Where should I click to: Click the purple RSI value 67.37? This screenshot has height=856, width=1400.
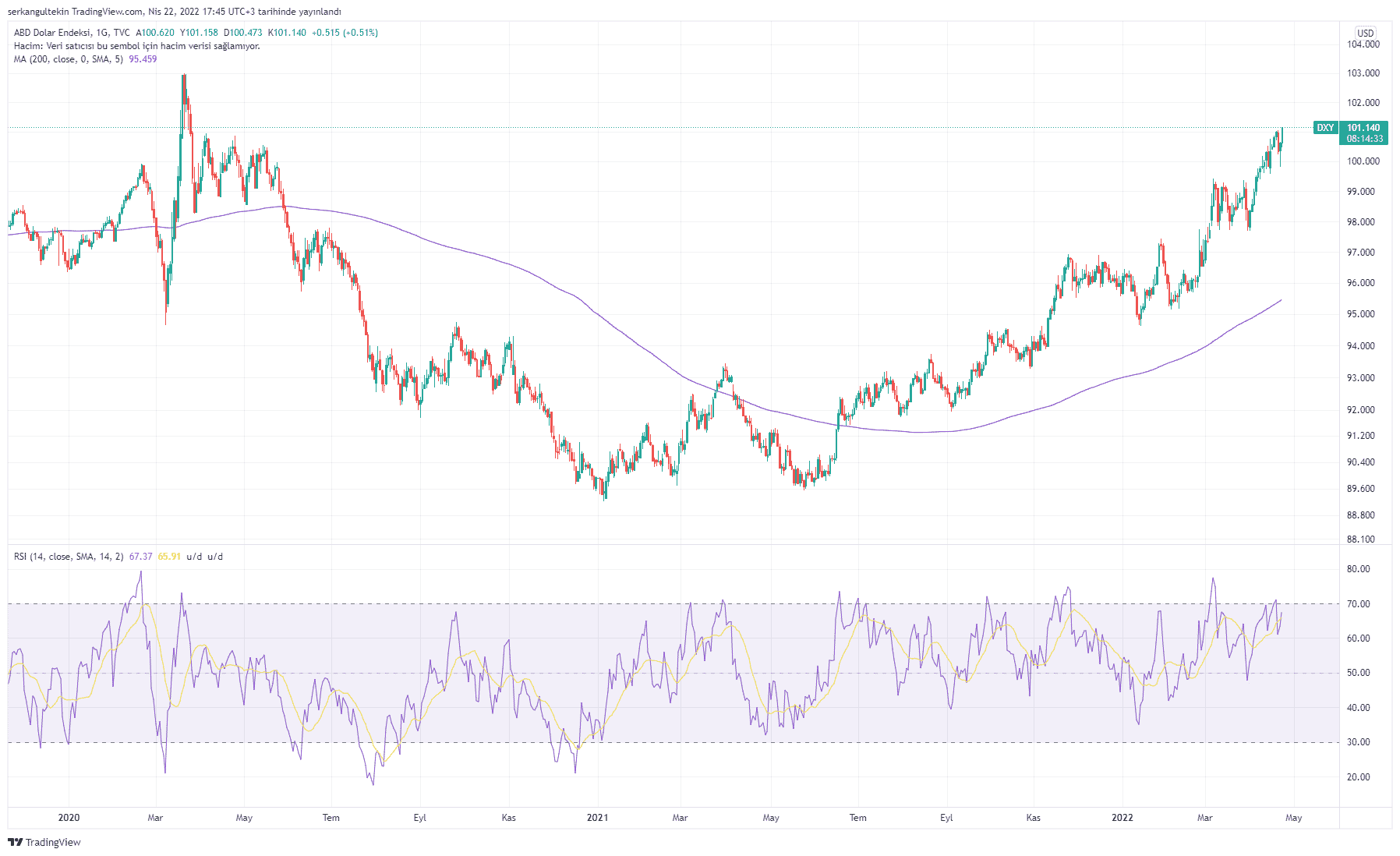click(x=140, y=557)
